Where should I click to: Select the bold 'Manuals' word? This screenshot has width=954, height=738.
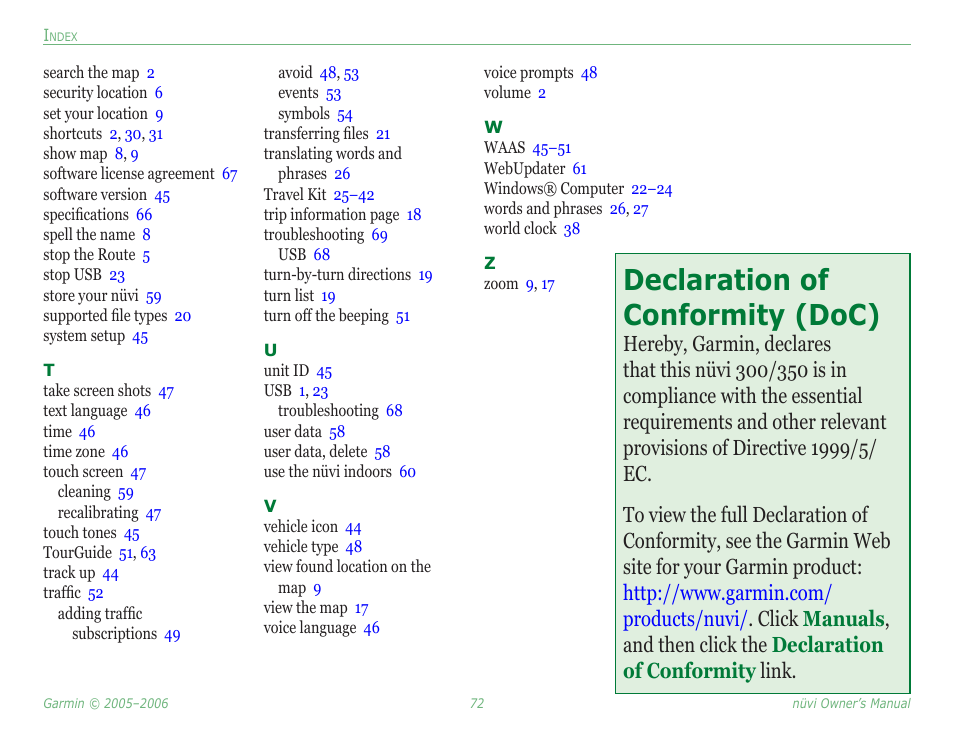click(843, 619)
